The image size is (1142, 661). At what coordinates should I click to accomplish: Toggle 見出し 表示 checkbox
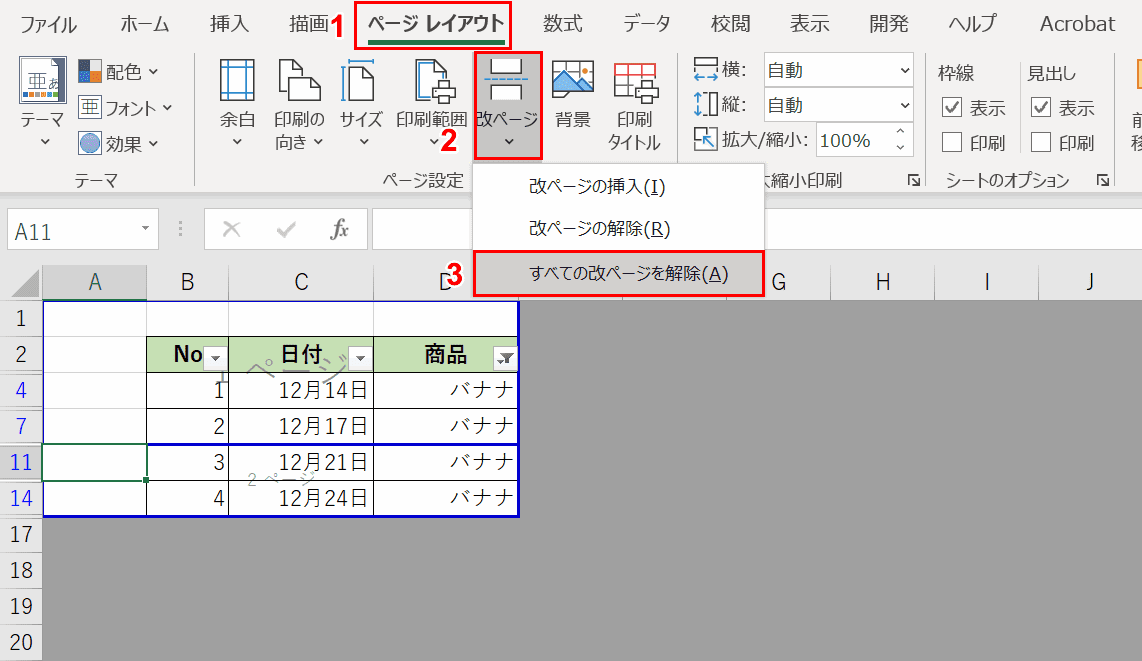[1041, 108]
